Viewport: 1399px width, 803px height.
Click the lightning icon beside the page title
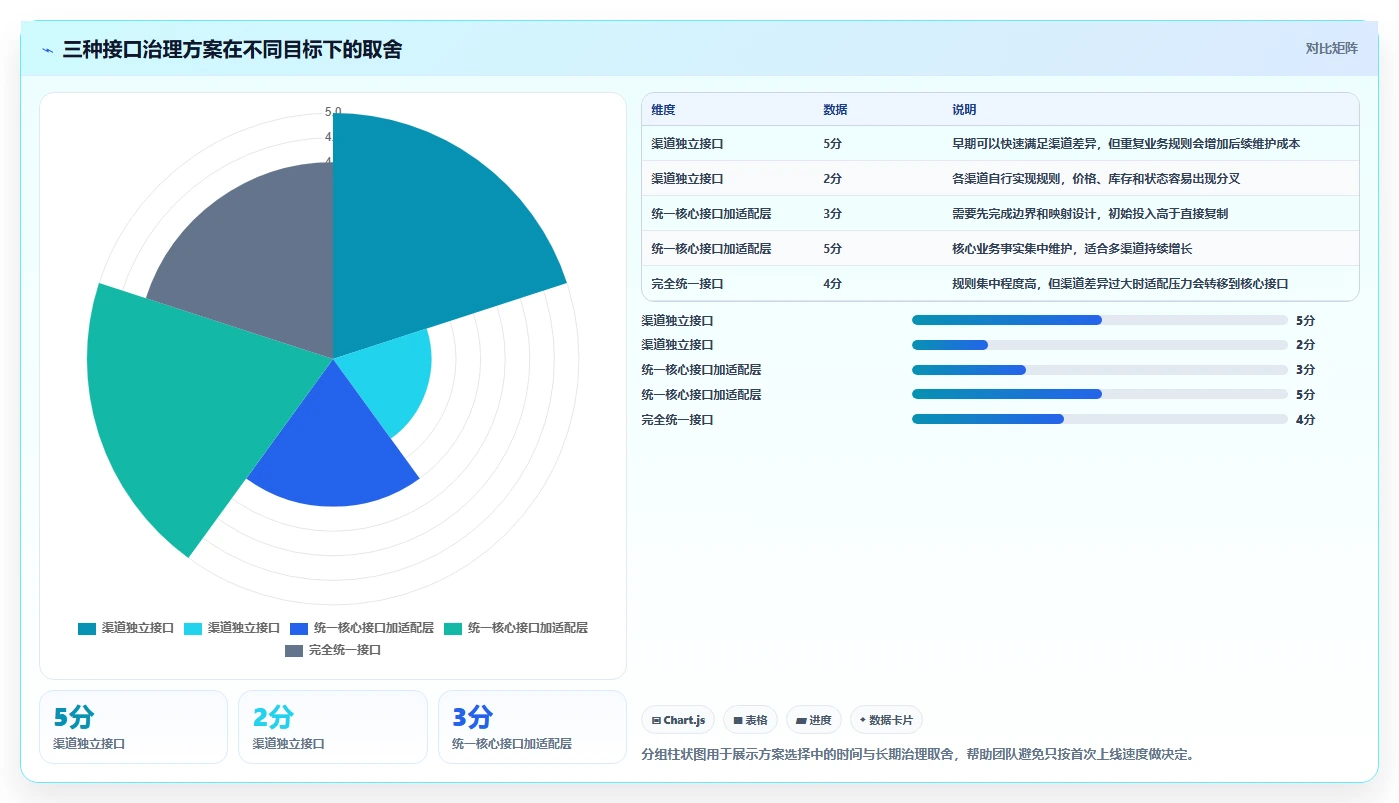48,50
